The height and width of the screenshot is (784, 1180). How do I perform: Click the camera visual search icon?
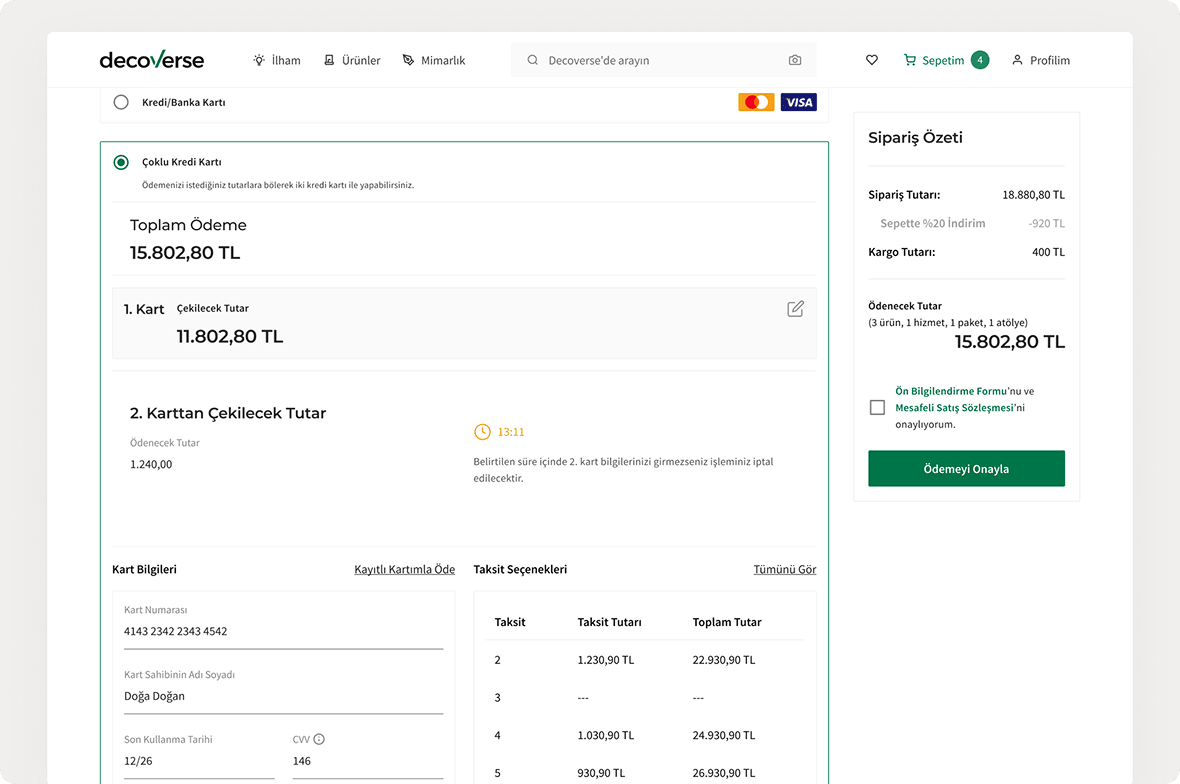[x=795, y=60]
